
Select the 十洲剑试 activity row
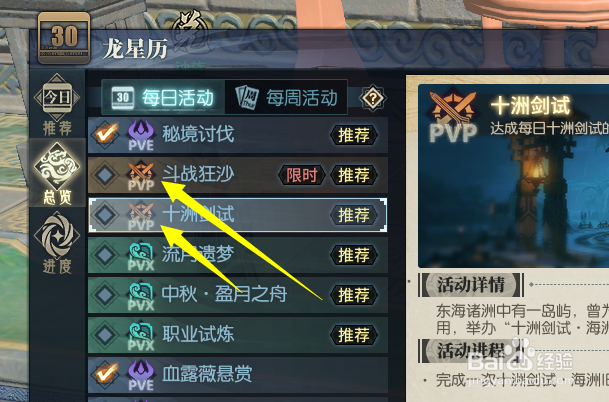[x=238, y=215]
